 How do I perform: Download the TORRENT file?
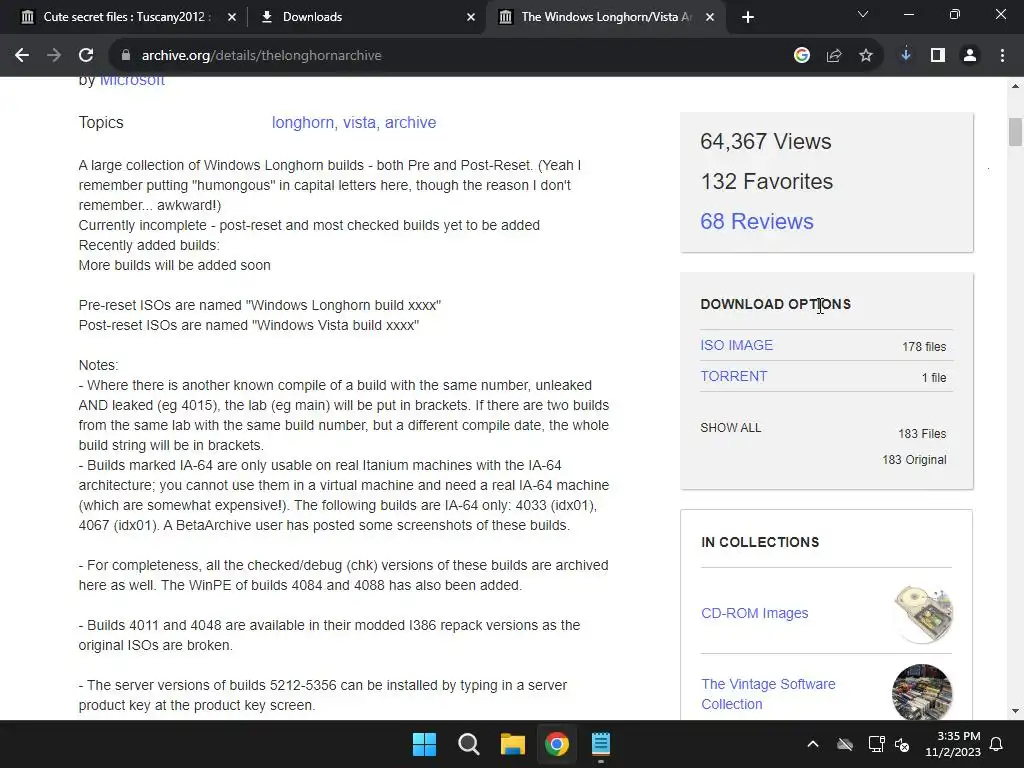coord(733,376)
